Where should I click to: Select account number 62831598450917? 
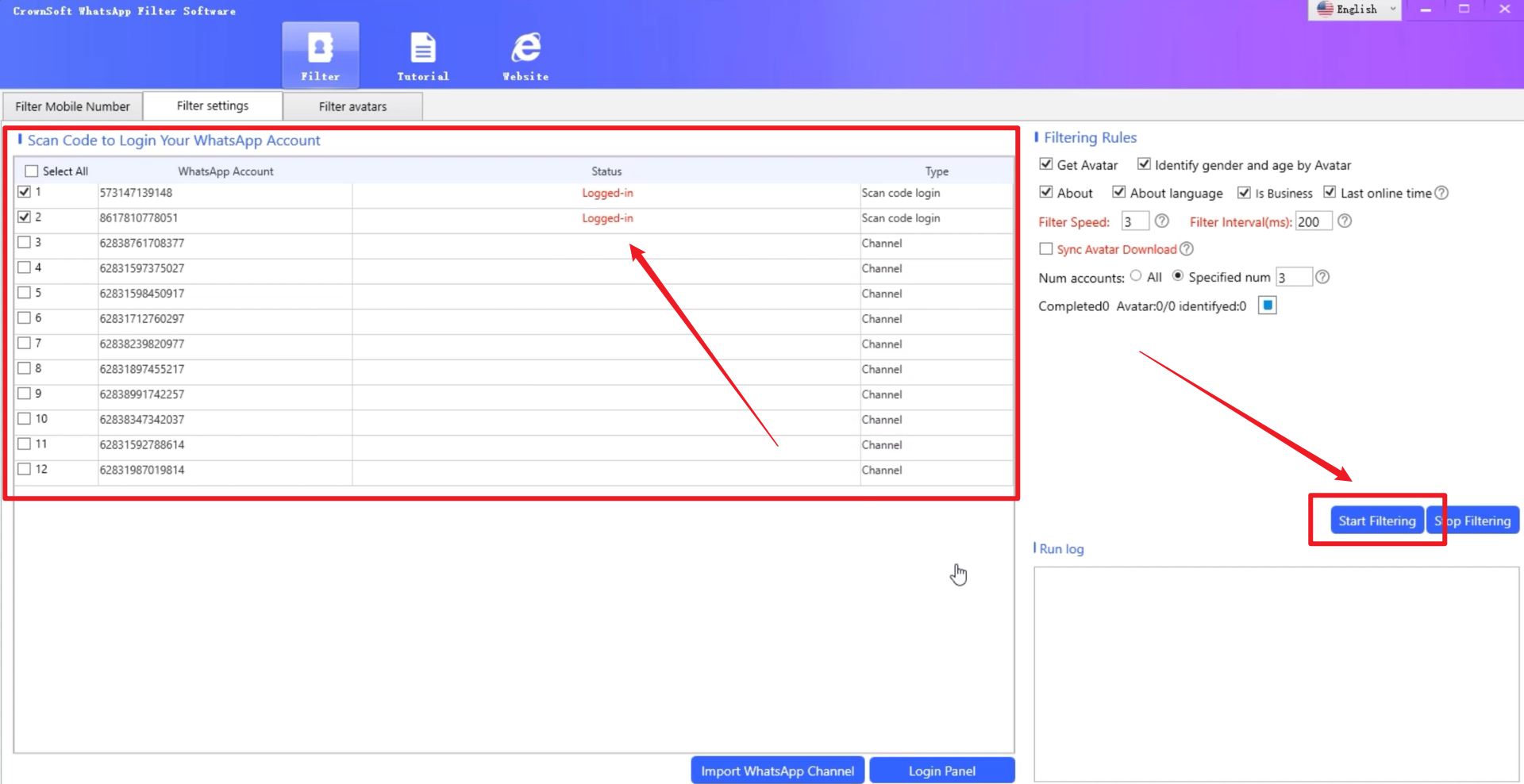click(x=142, y=294)
